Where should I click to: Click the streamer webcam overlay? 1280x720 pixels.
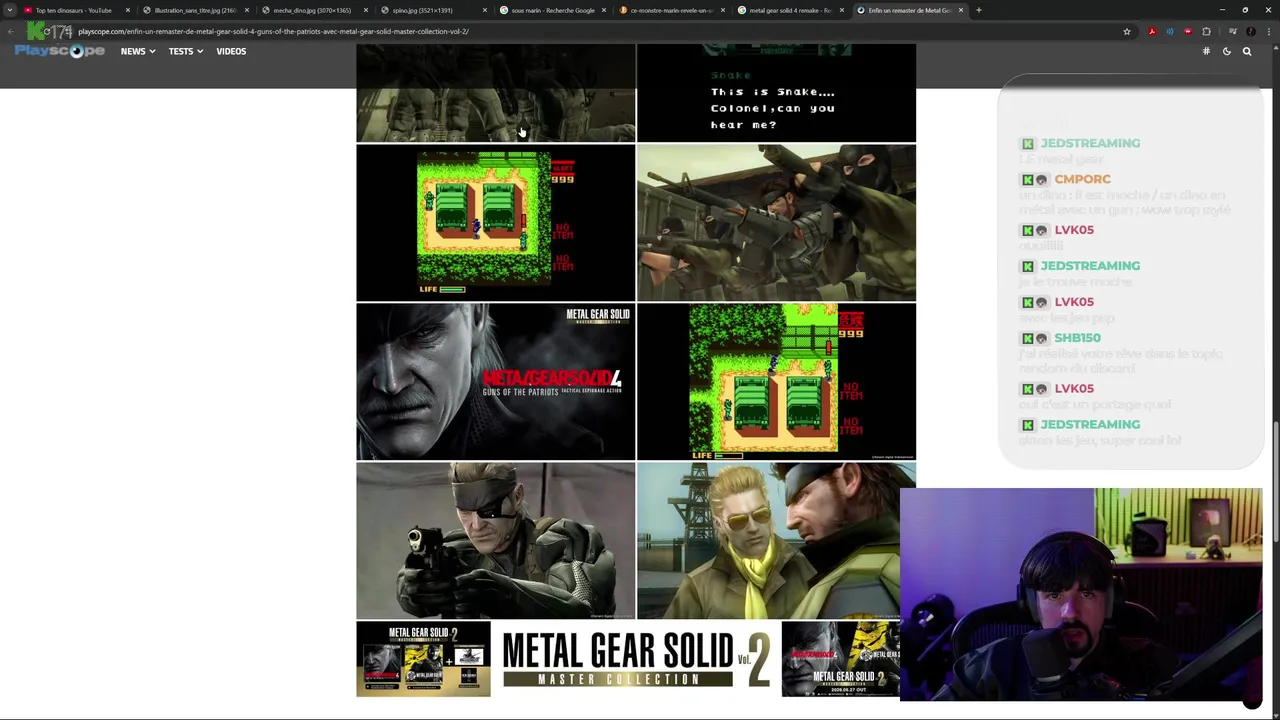click(x=1081, y=594)
